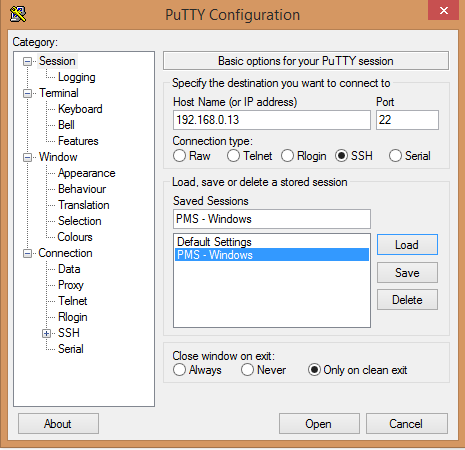Delete the selected saved session
Screen dimensions: 465x450
coord(407,300)
